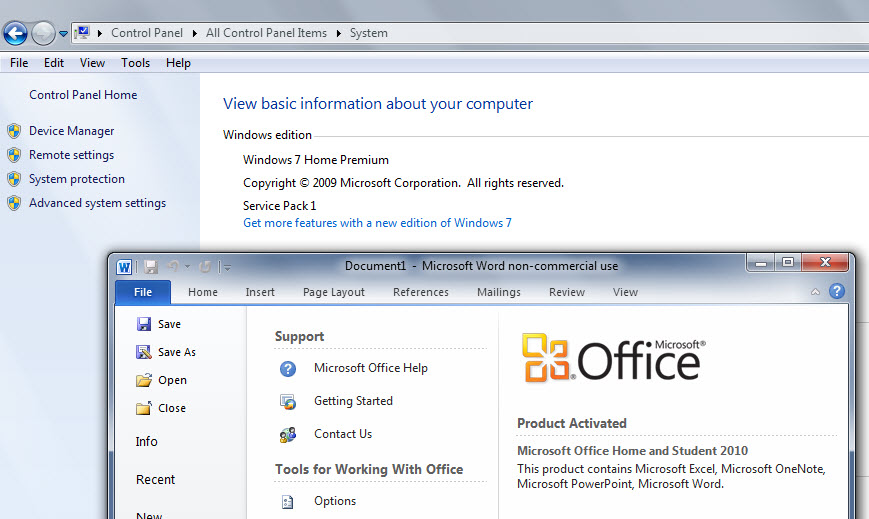Switch to the Page Layout tab
This screenshot has width=869, height=519.
click(334, 292)
